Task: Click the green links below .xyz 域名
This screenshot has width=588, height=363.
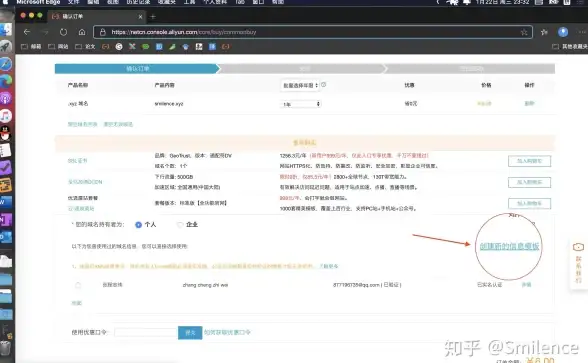Action: point(100,124)
